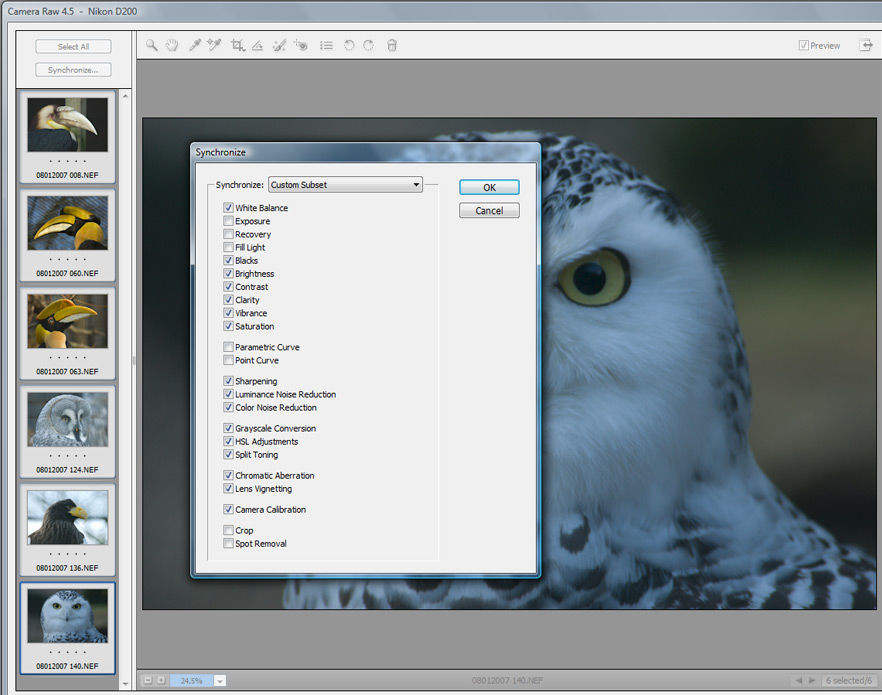Toggle the HSL Adjustments checkbox
Viewport: 882px width, 695px height.
[x=228, y=441]
